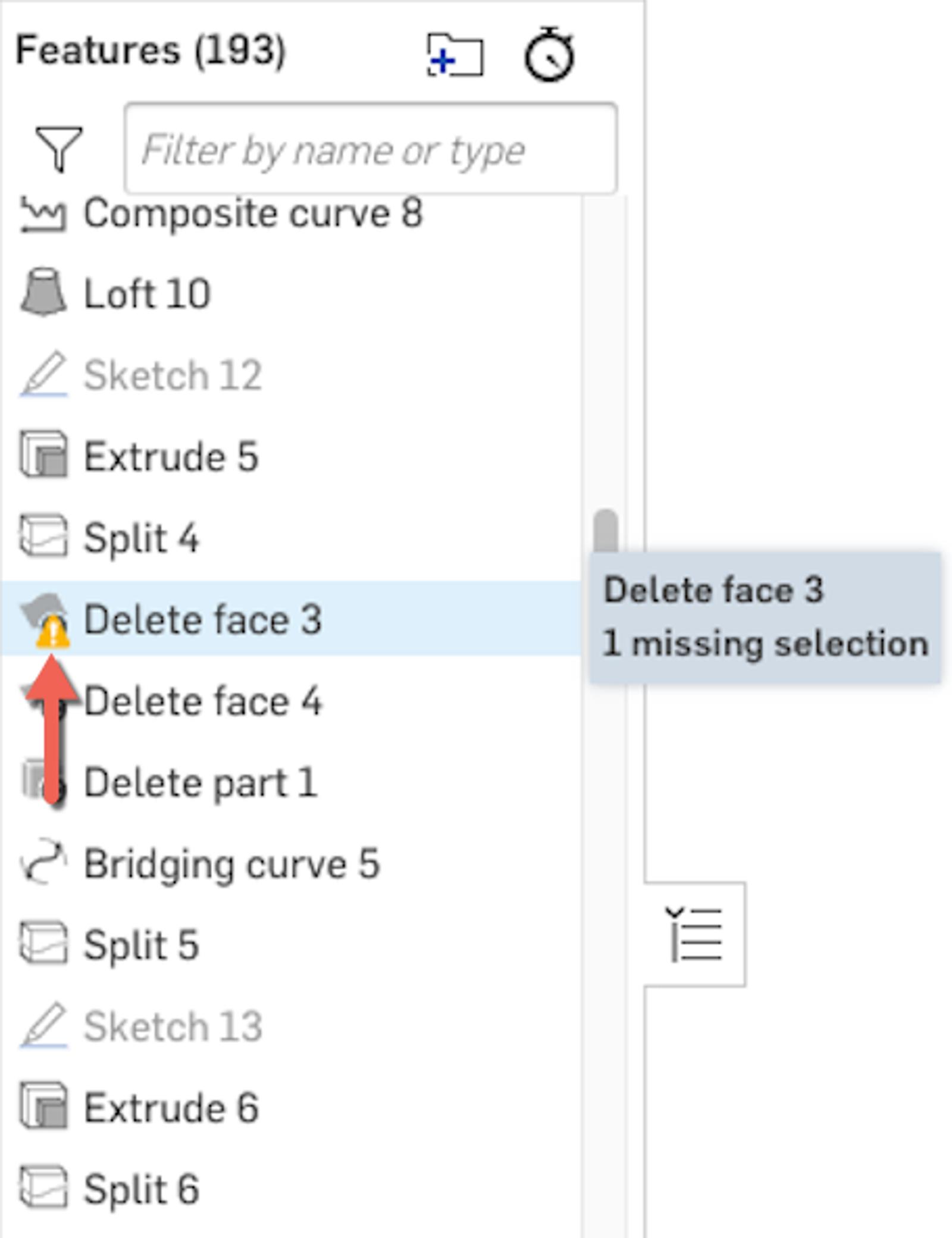Click the add folder icon
Image resolution: width=952 pixels, height=1238 pixels.
(455, 55)
